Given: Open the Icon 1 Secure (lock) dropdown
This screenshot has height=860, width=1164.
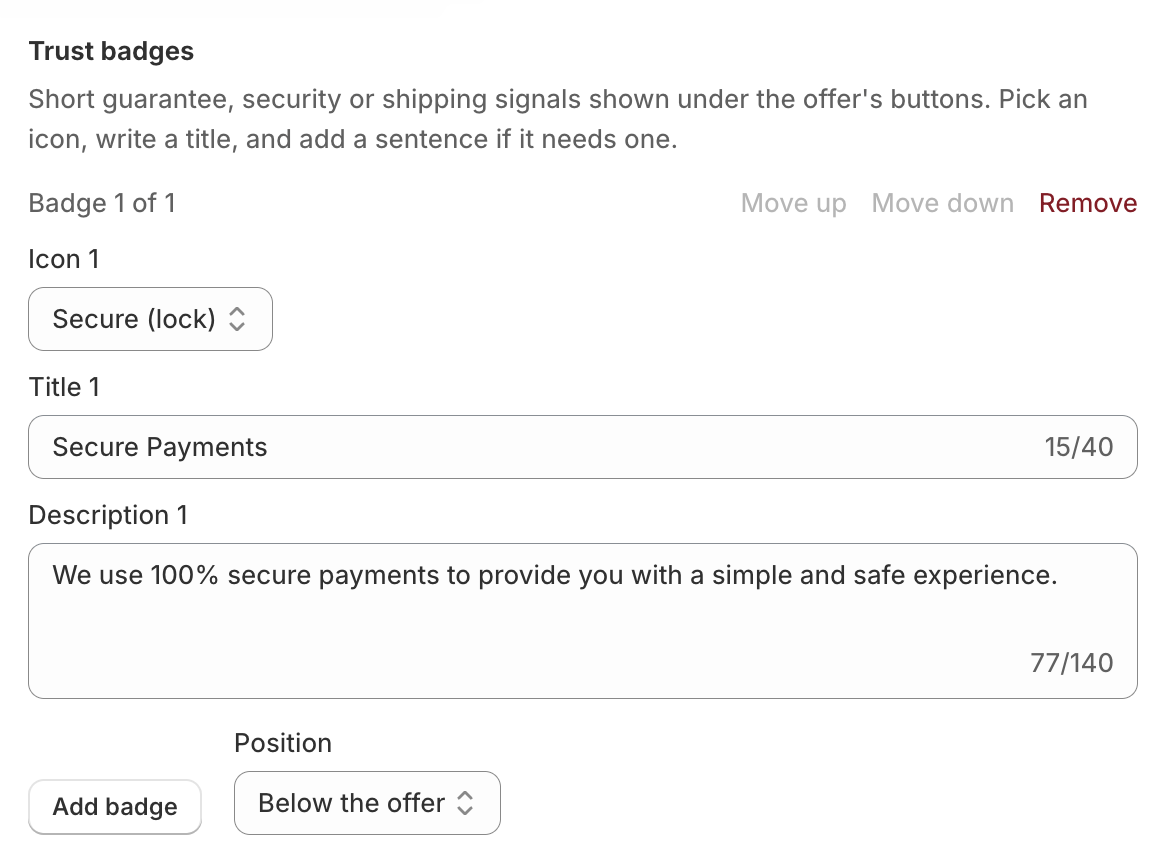Looking at the screenshot, I should coord(150,319).
